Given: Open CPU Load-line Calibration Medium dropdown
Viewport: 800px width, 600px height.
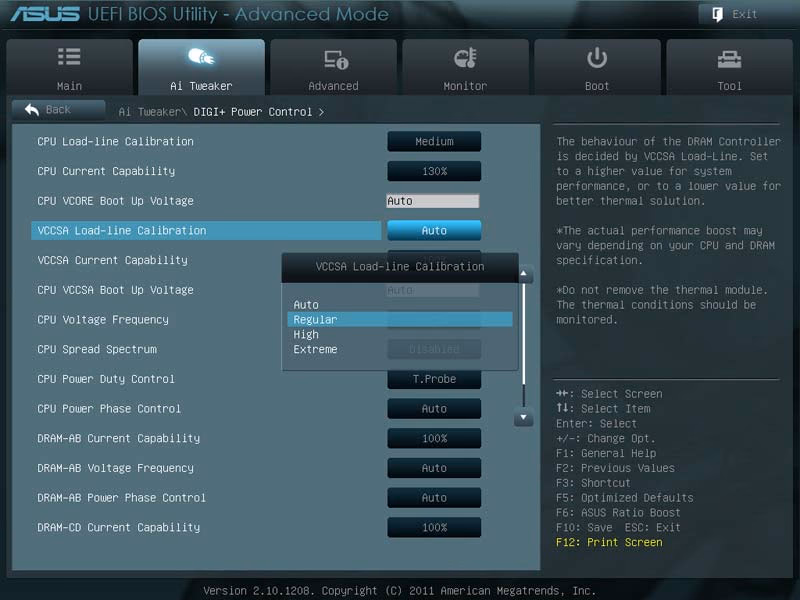Looking at the screenshot, I should tap(434, 141).
